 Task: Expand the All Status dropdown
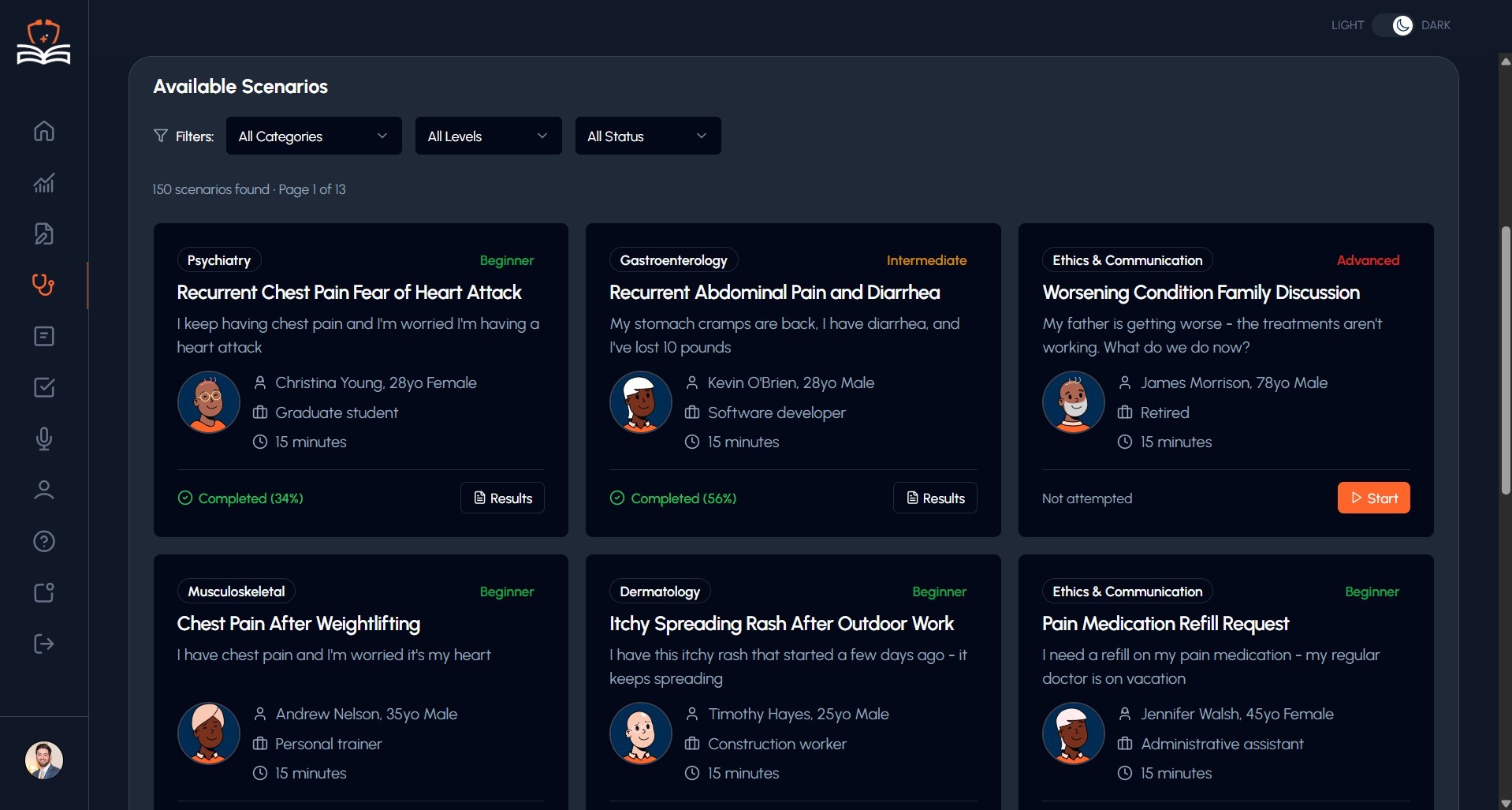click(x=648, y=136)
